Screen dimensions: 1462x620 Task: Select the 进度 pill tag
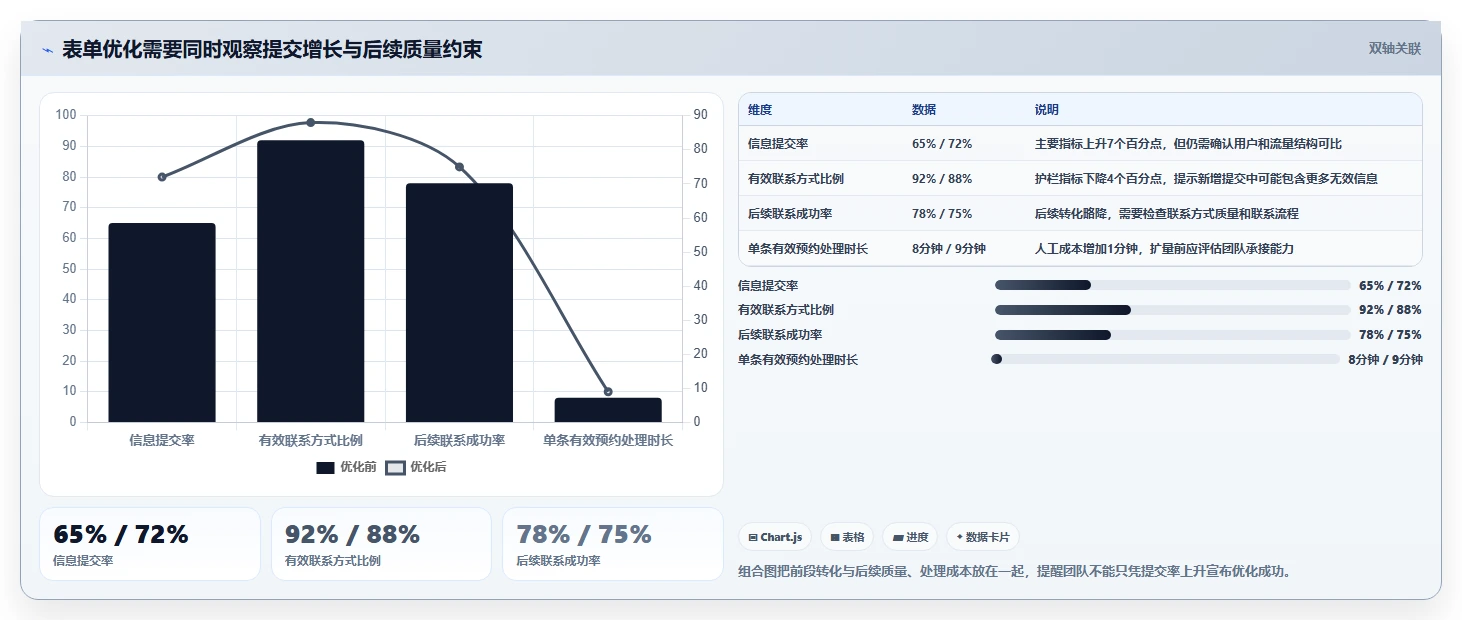tap(910, 537)
